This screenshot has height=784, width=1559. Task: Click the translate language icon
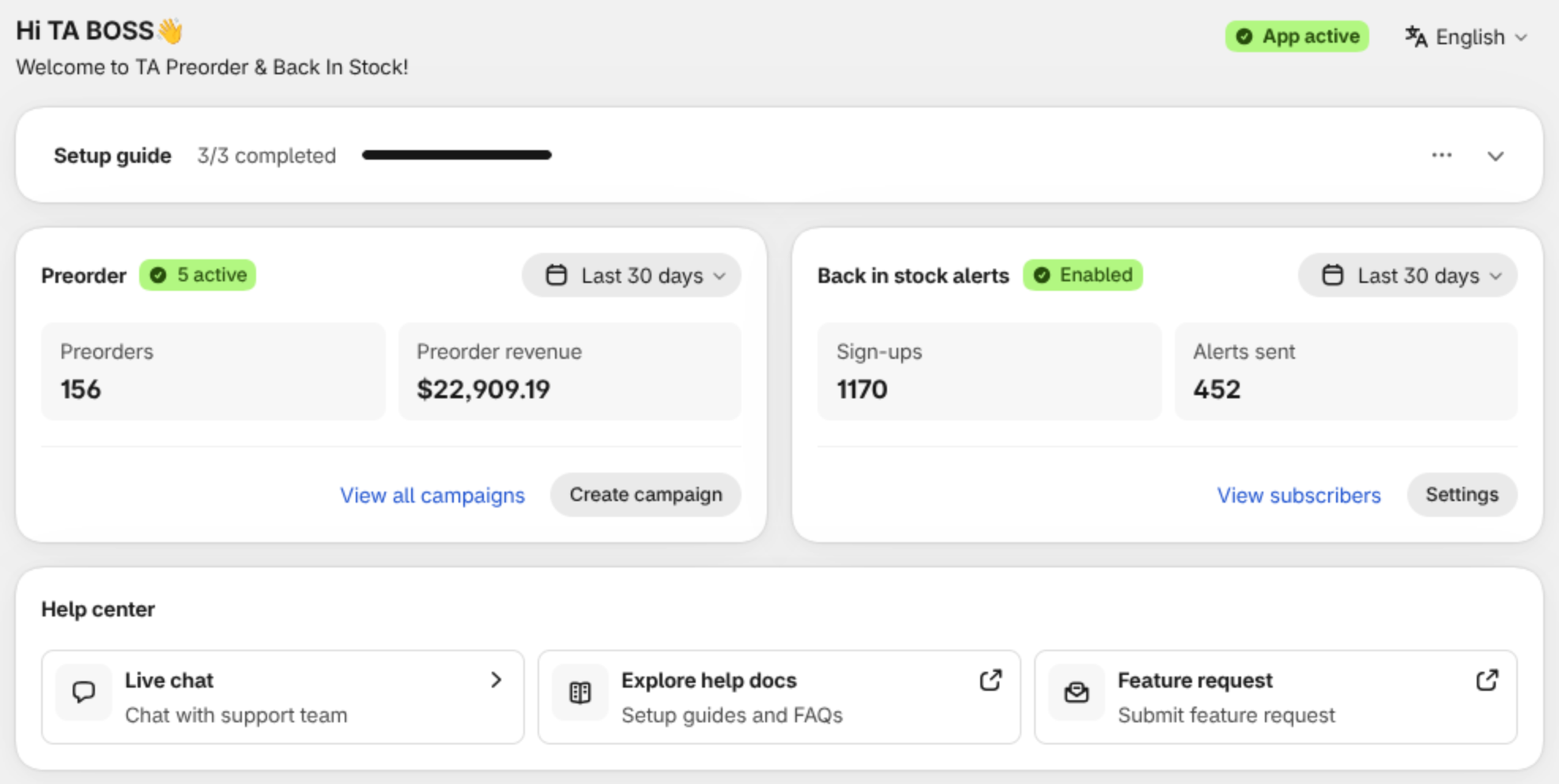(x=1416, y=36)
